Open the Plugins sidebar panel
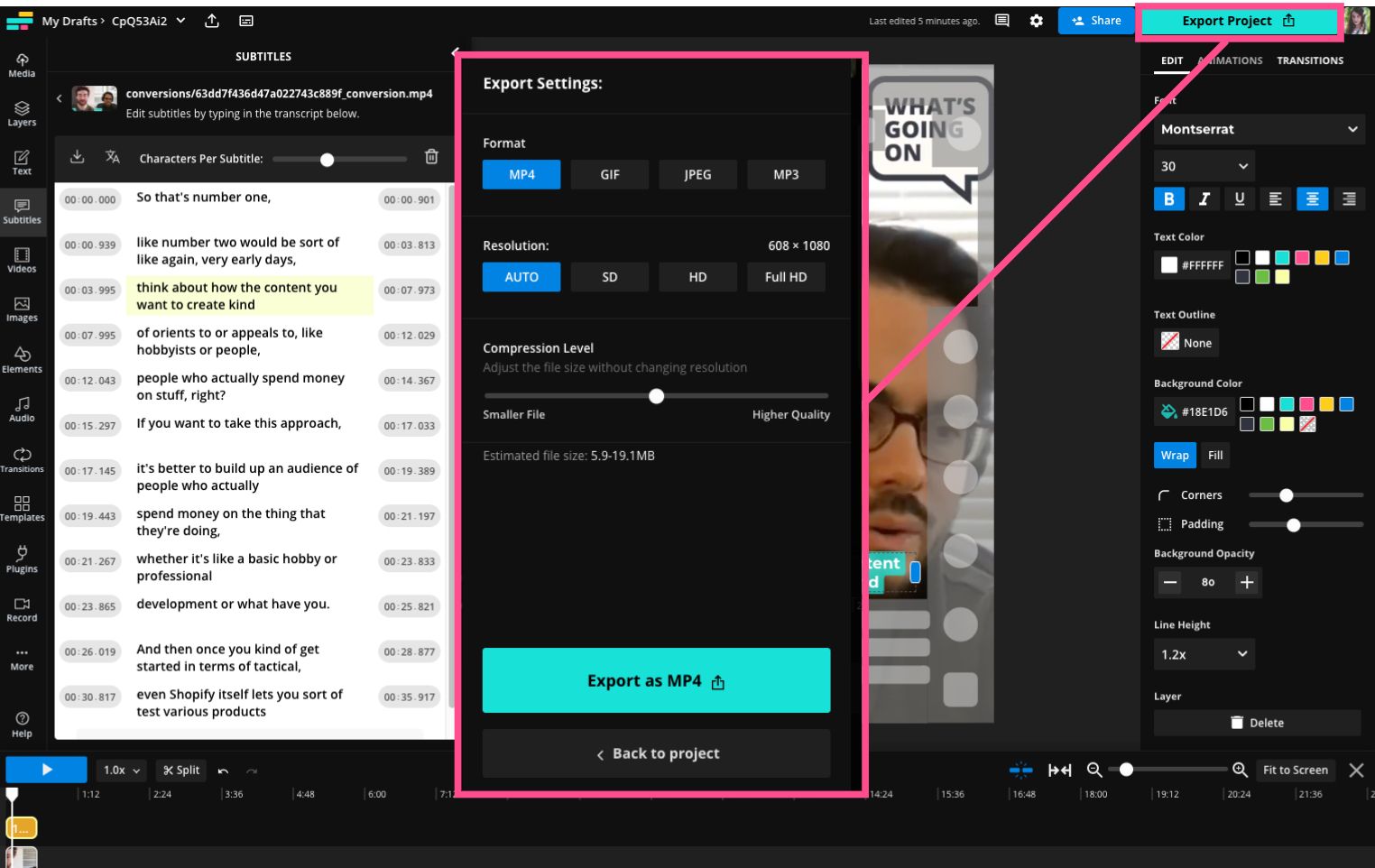 [x=22, y=559]
